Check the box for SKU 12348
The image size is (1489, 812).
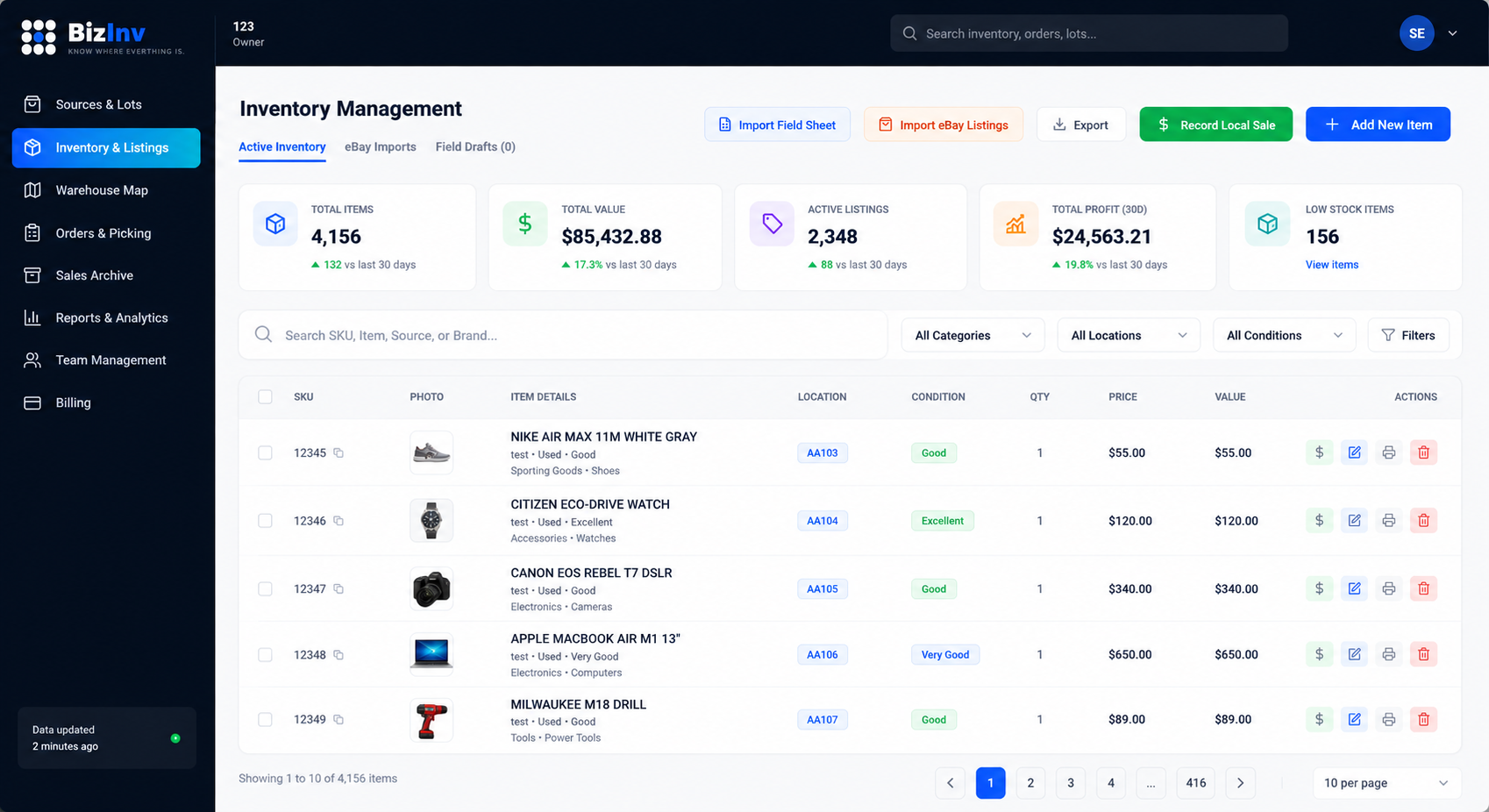click(265, 654)
